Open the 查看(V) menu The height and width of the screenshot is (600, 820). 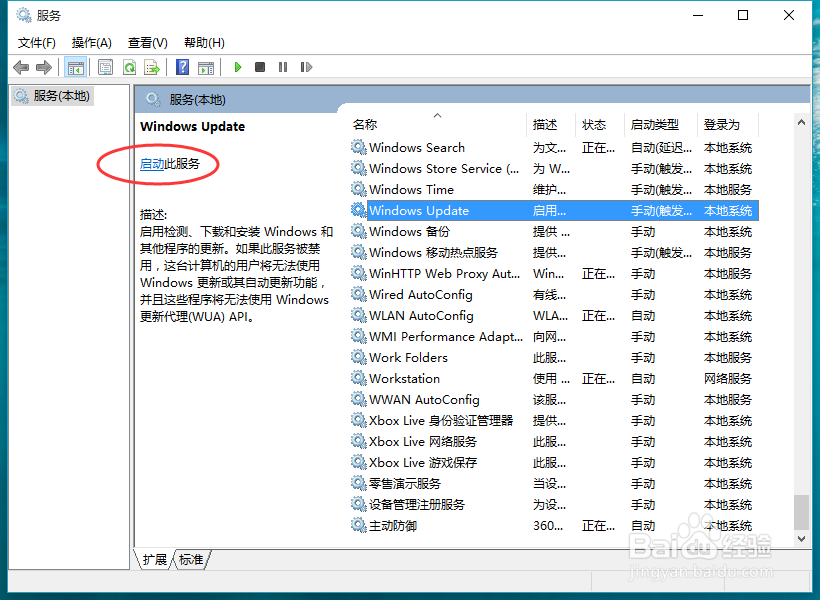(147, 42)
